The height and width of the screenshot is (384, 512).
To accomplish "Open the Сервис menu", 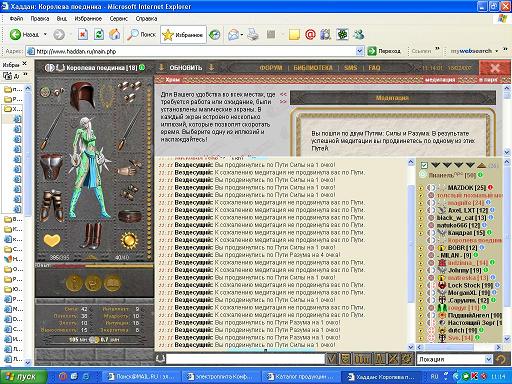I will [x=119, y=19].
